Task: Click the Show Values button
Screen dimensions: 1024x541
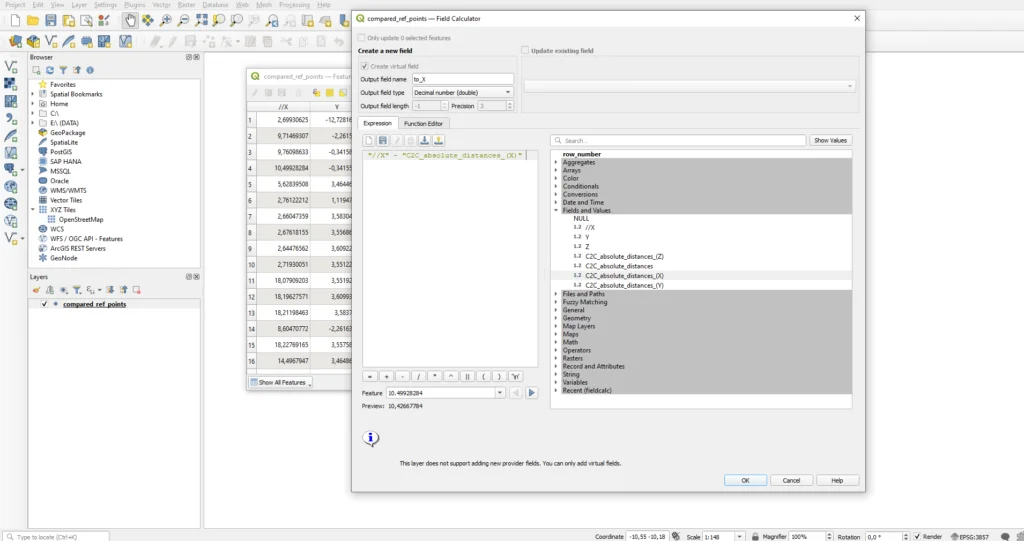Action: (x=830, y=140)
